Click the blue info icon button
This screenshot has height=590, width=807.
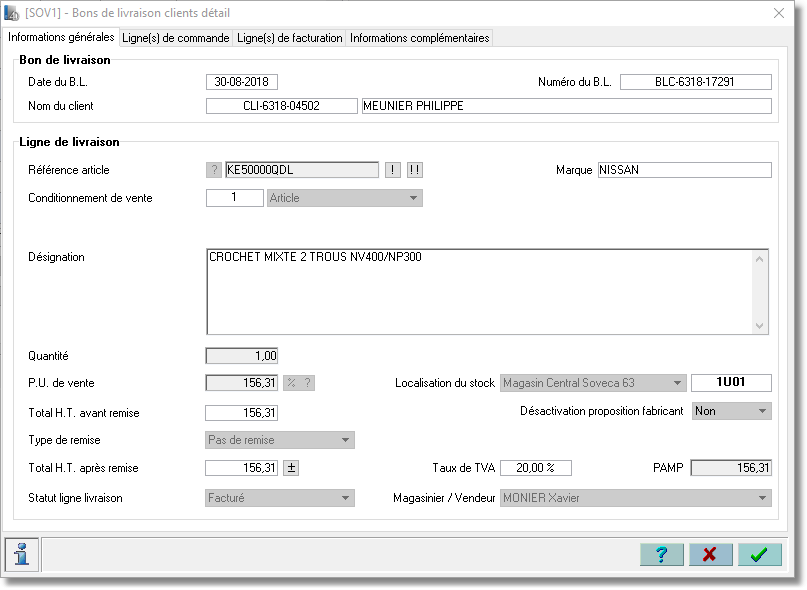(22, 554)
